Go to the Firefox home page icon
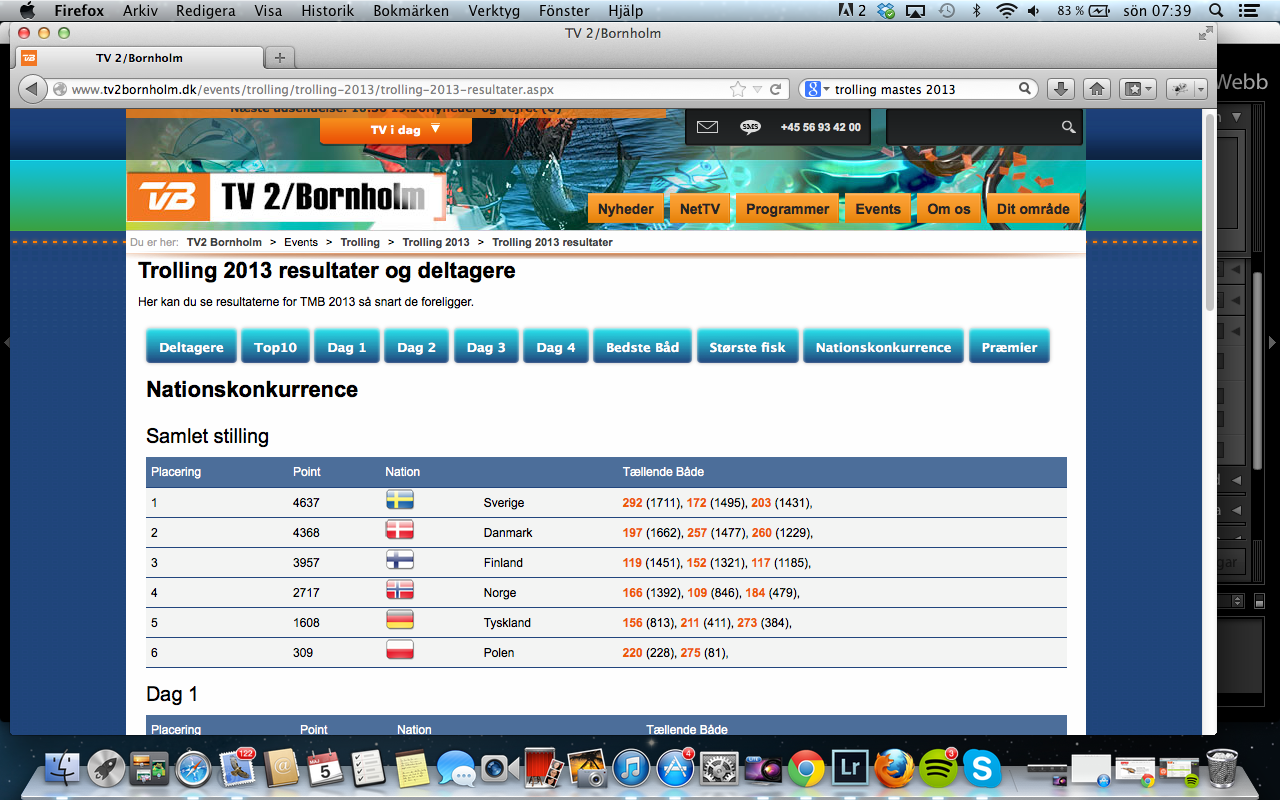The image size is (1280, 800). (x=1097, y=89)
